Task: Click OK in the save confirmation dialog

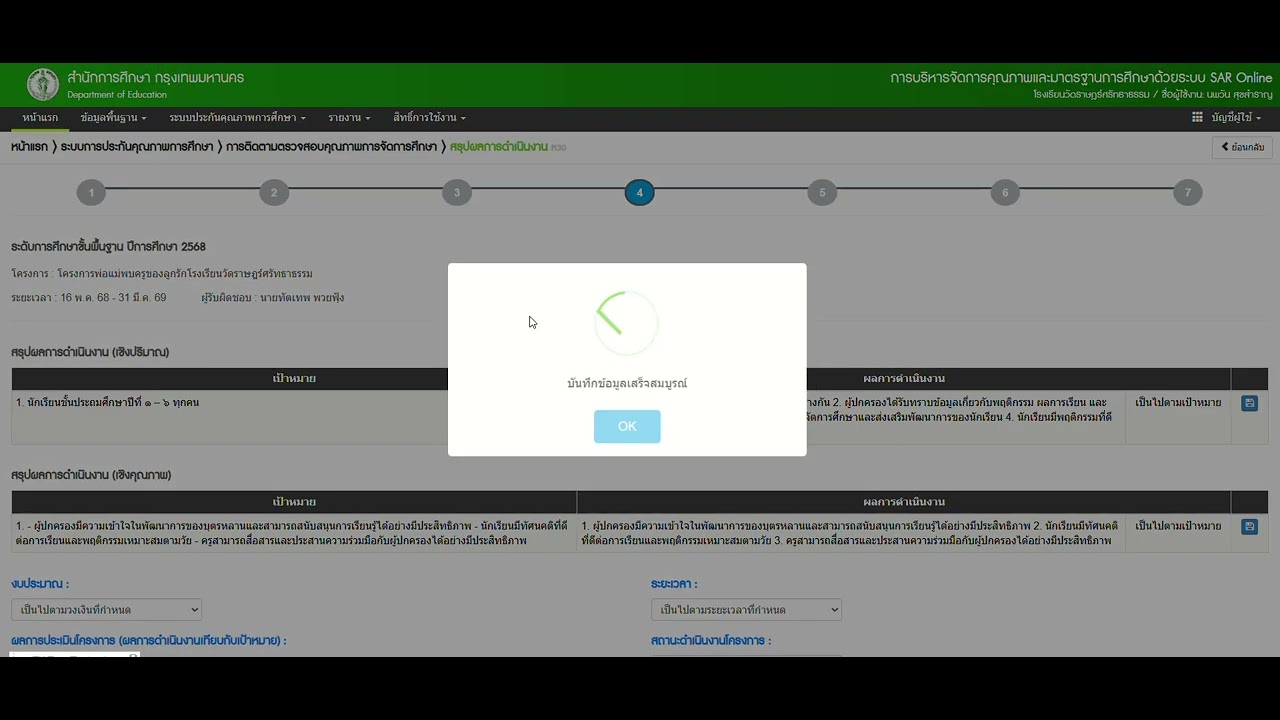Action: click(627, 426)
